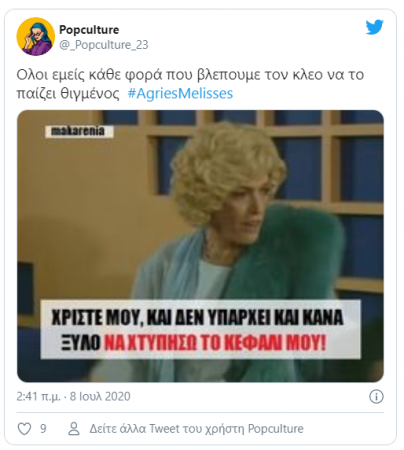Open the Popculture display name
Viewport: 404px width, 450px height.
89,30
